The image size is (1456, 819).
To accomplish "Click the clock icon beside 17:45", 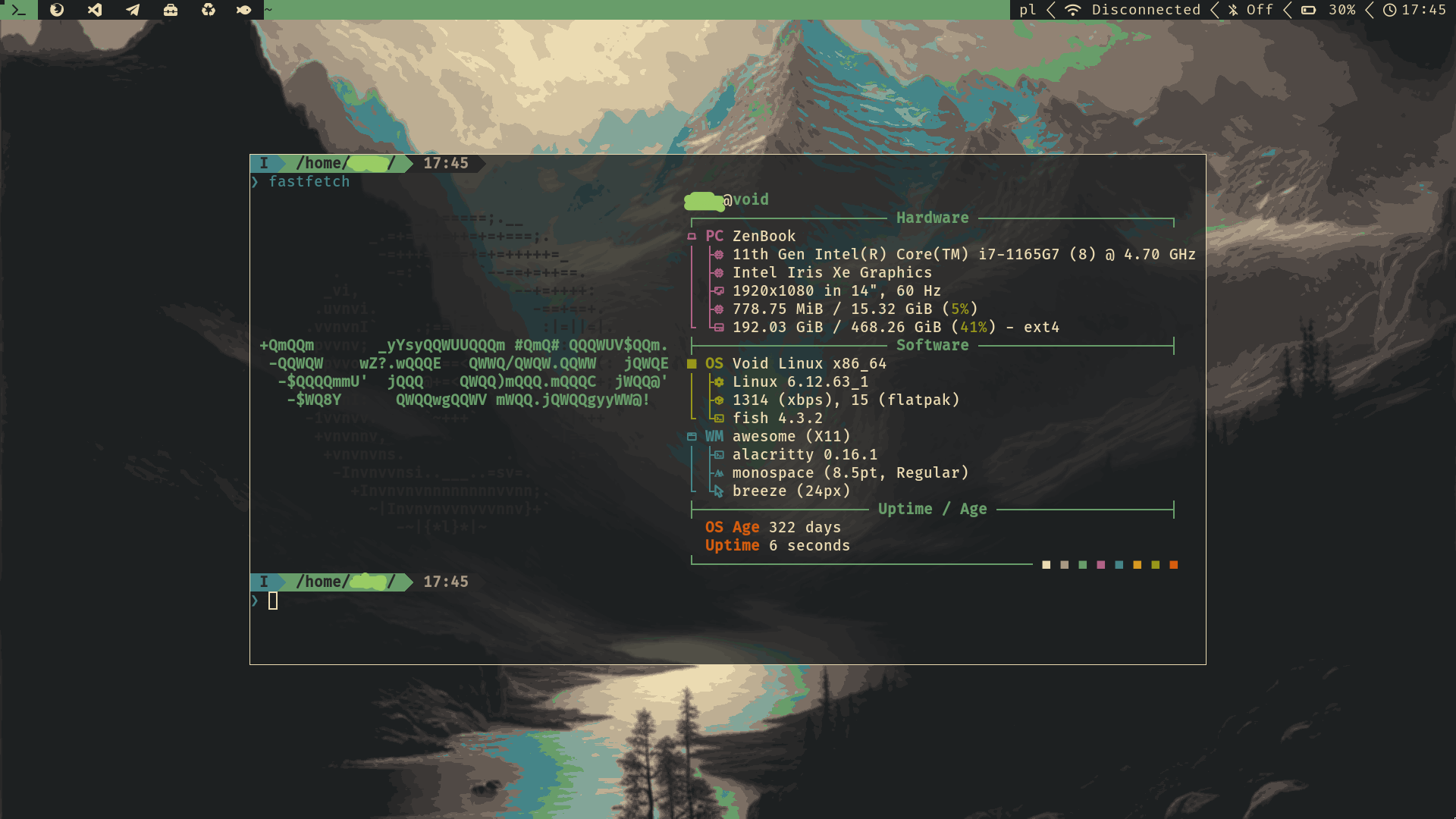I will pos(1389,10).
